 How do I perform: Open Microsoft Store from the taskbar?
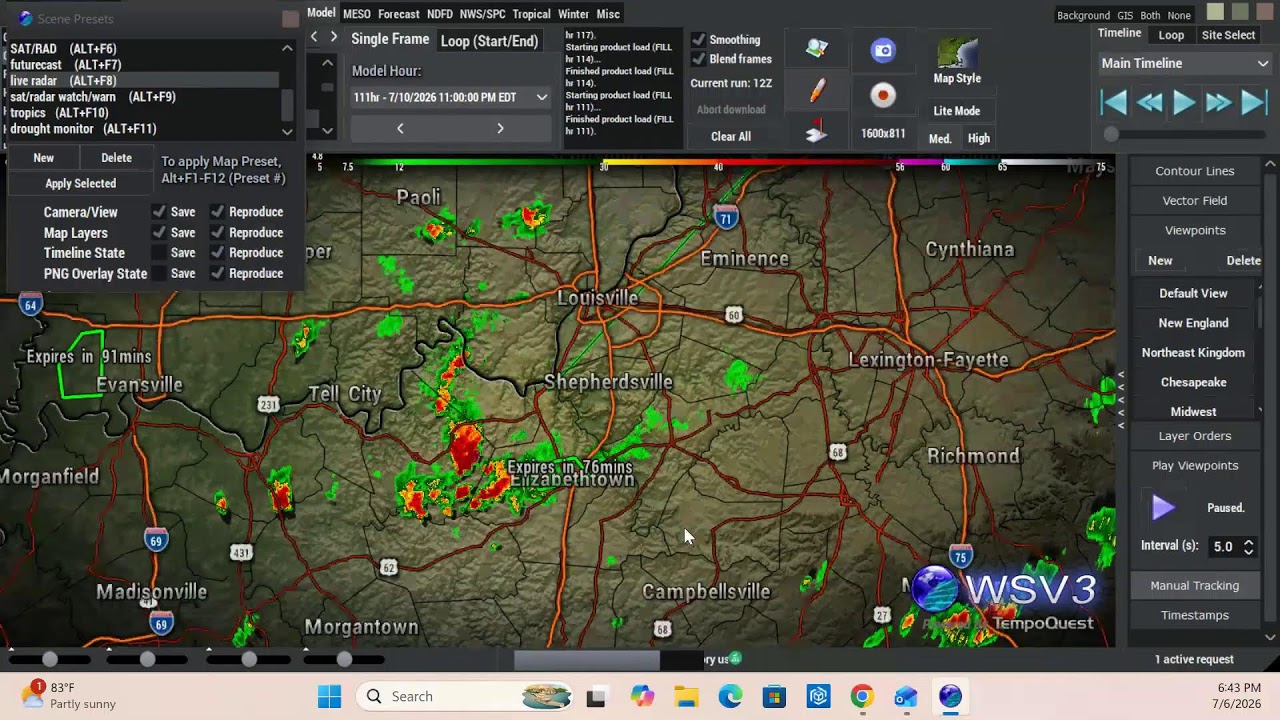coord(774,696)
